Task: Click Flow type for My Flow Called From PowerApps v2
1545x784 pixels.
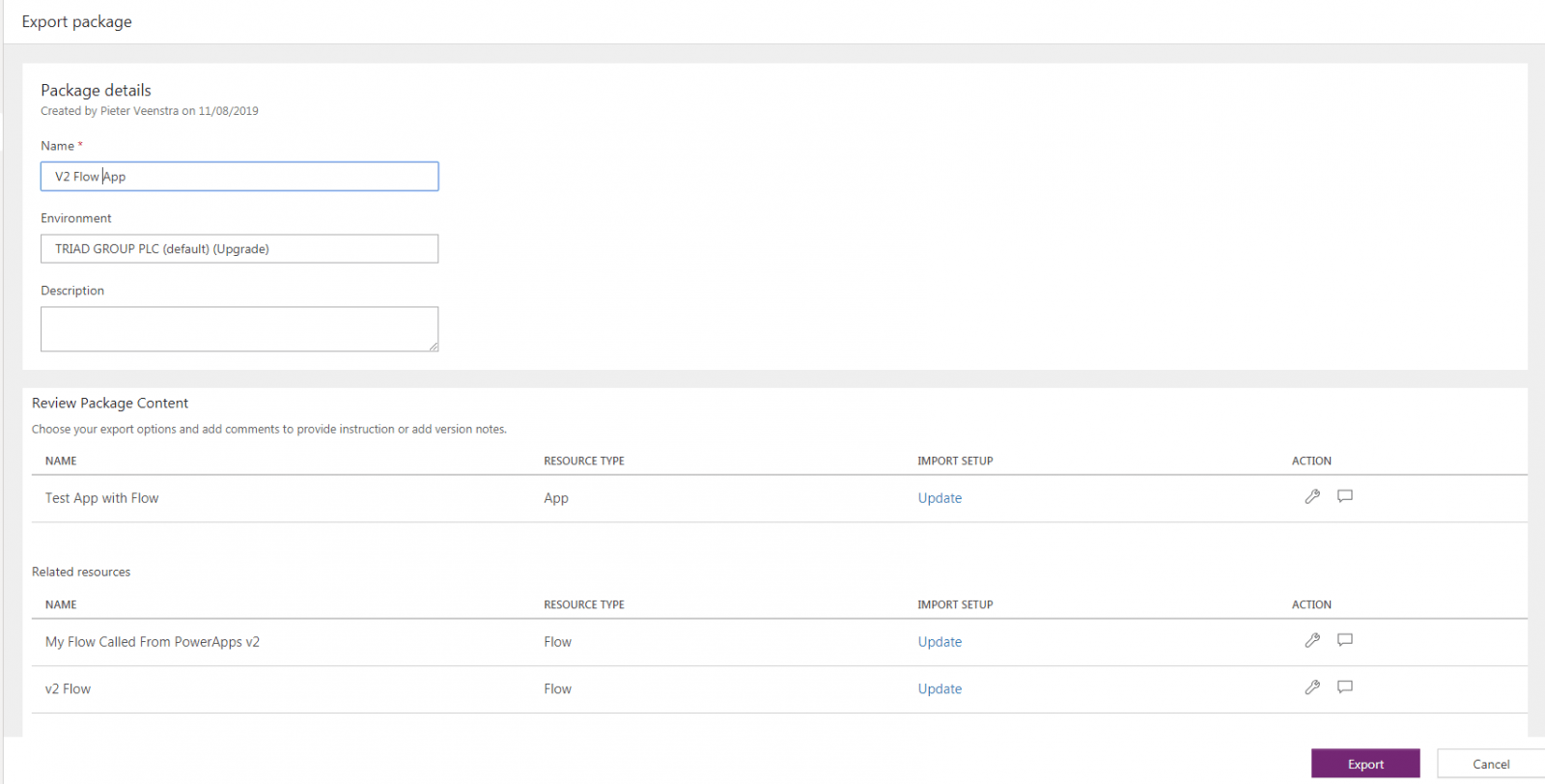Action: pos(557,642)
